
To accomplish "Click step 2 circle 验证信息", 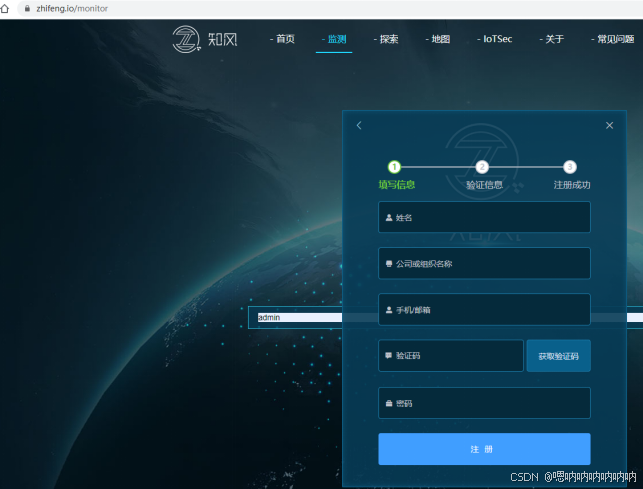I will (482, 167).
